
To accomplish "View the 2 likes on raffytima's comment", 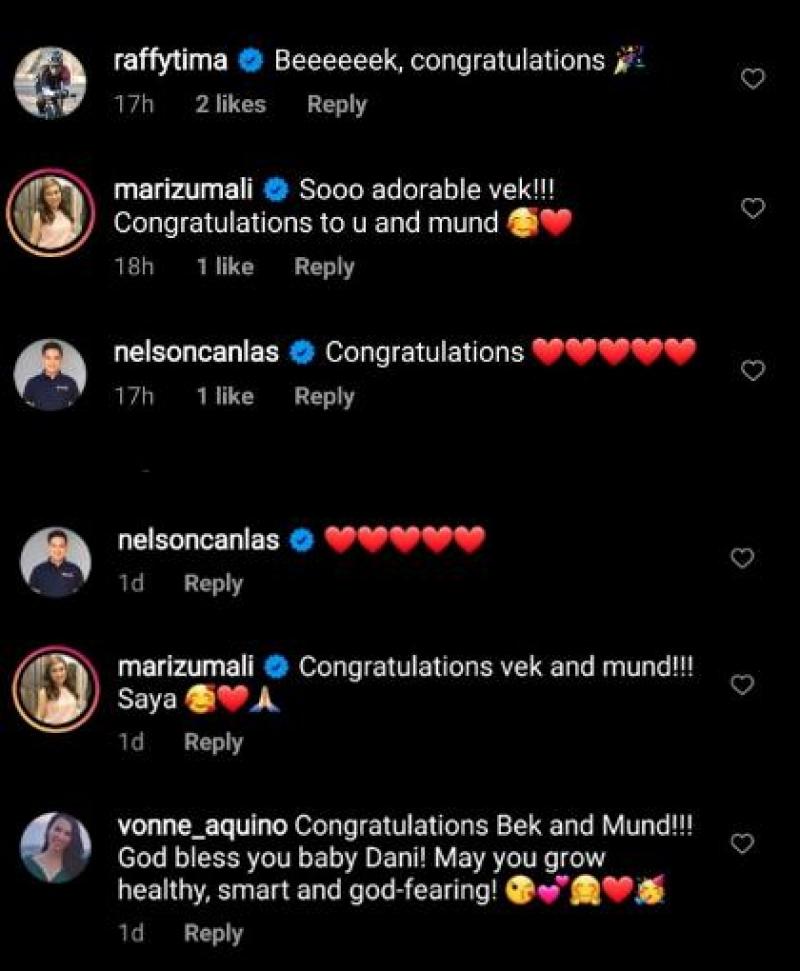I will click(x=230, y=104).
